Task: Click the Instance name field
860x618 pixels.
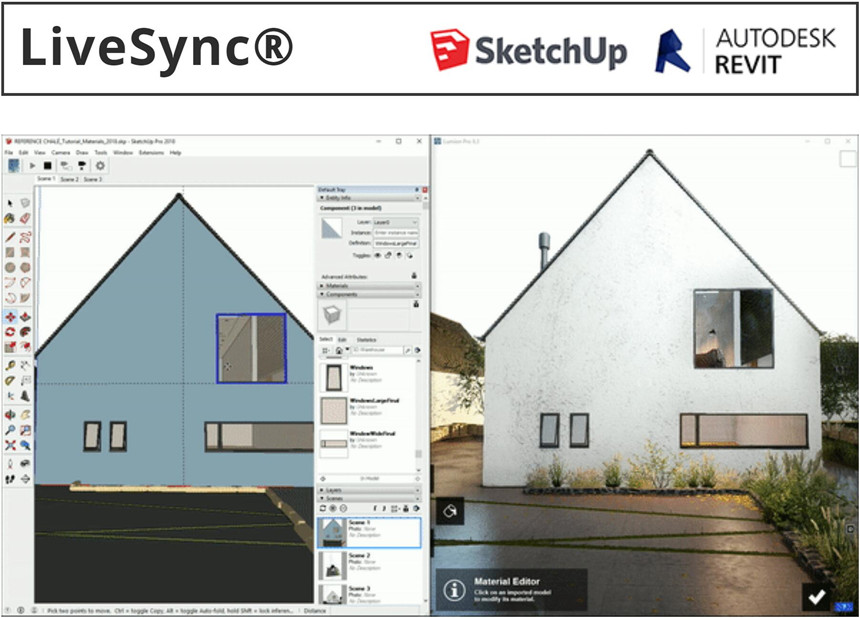Action: (x=395, y=233)
